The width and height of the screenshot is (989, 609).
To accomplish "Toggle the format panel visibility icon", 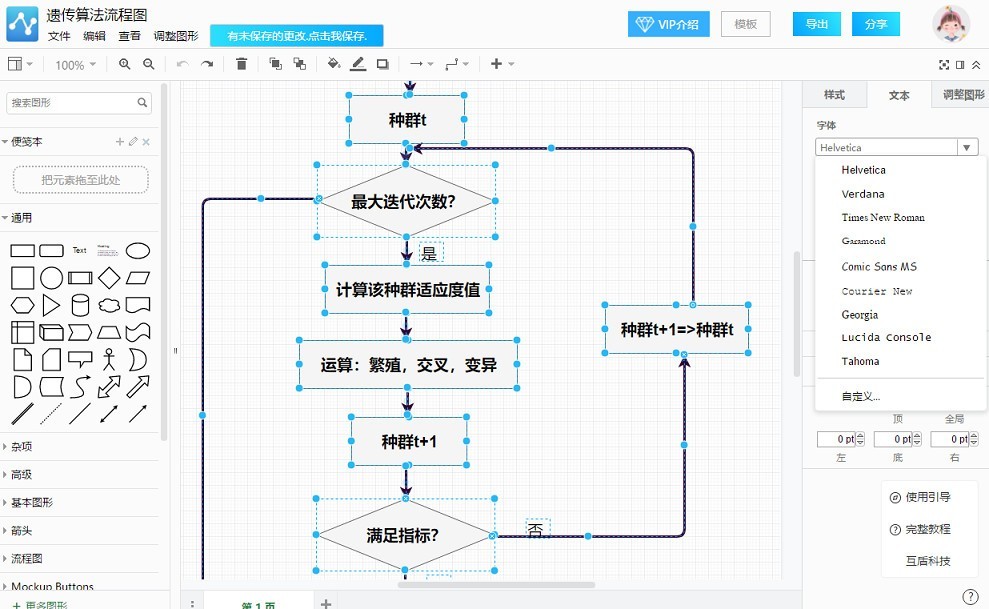I will pyautogui.click(x=960, y=64).
